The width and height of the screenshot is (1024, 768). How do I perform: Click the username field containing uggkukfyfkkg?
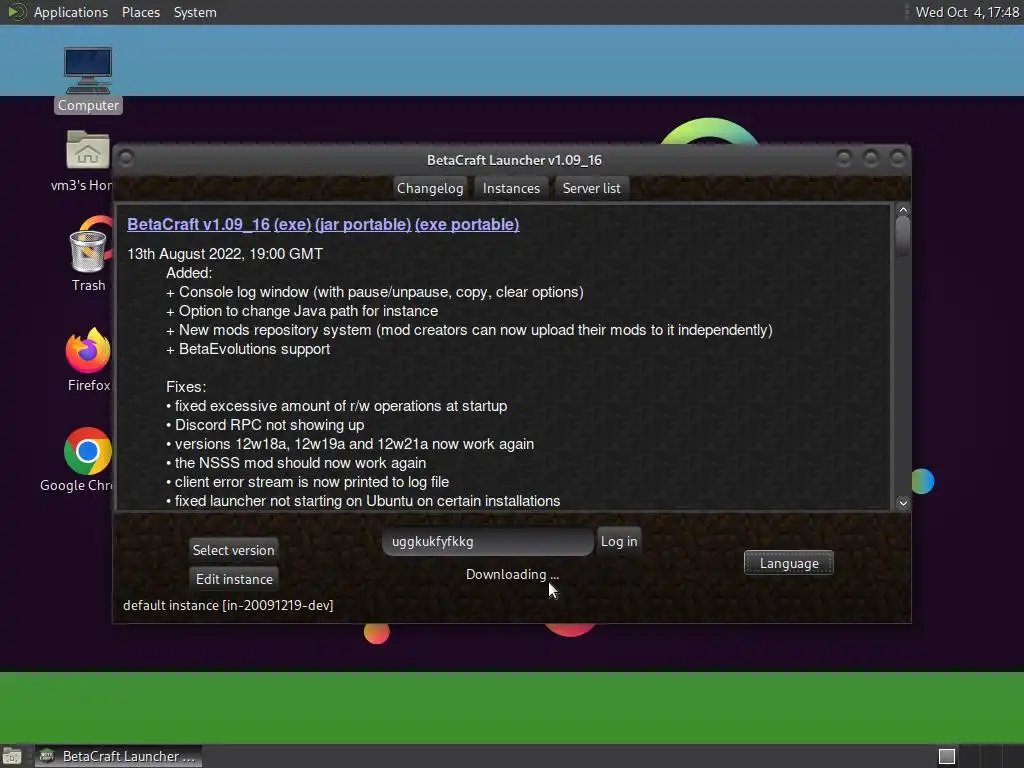click(487, 541)
